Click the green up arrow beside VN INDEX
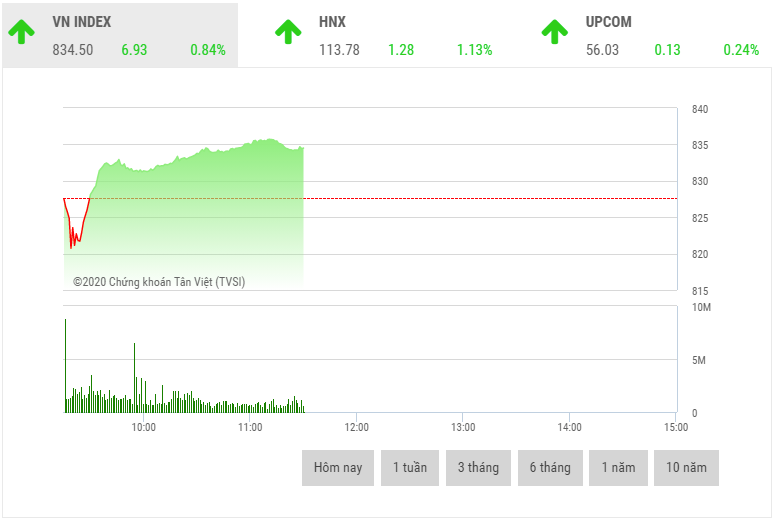Image resolution: width=774 pixels, height=522 pixels. click(21, 32)
